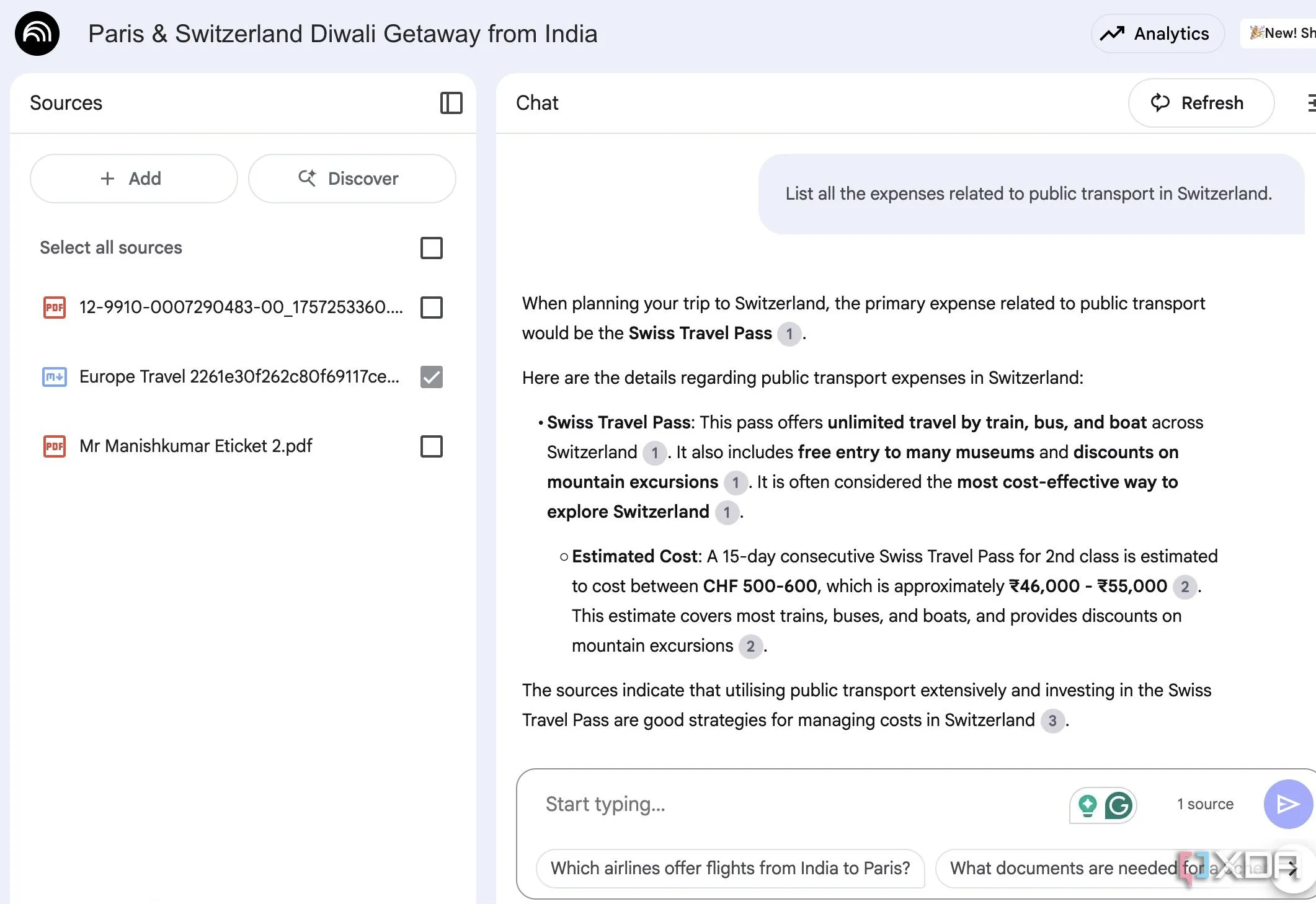1316x904 pixels.
Task: Expand citation 2 after ₹55,000 estimate
Action: 1184,587
